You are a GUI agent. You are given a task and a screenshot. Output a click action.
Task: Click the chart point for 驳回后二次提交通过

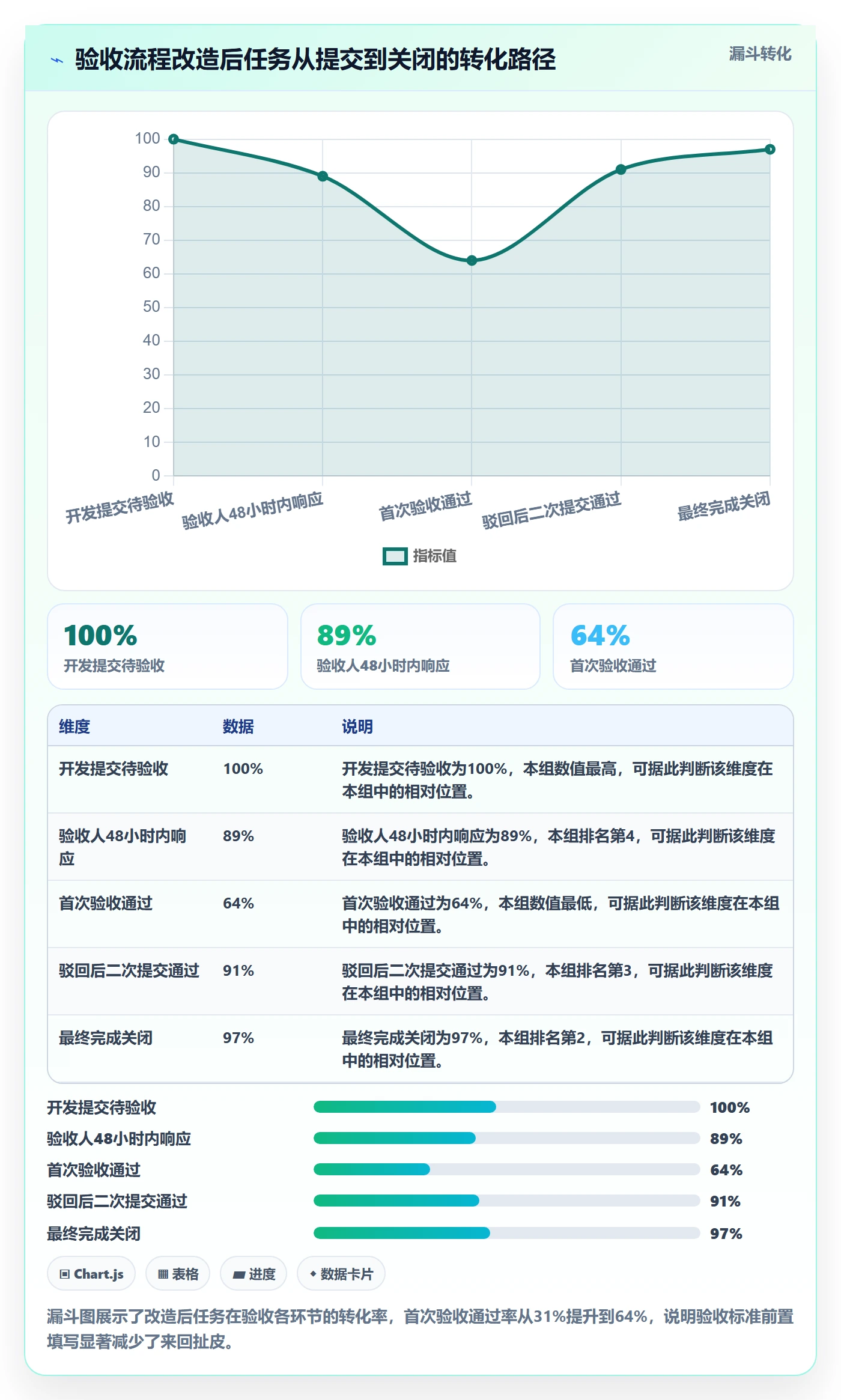(x=621, y=169)
